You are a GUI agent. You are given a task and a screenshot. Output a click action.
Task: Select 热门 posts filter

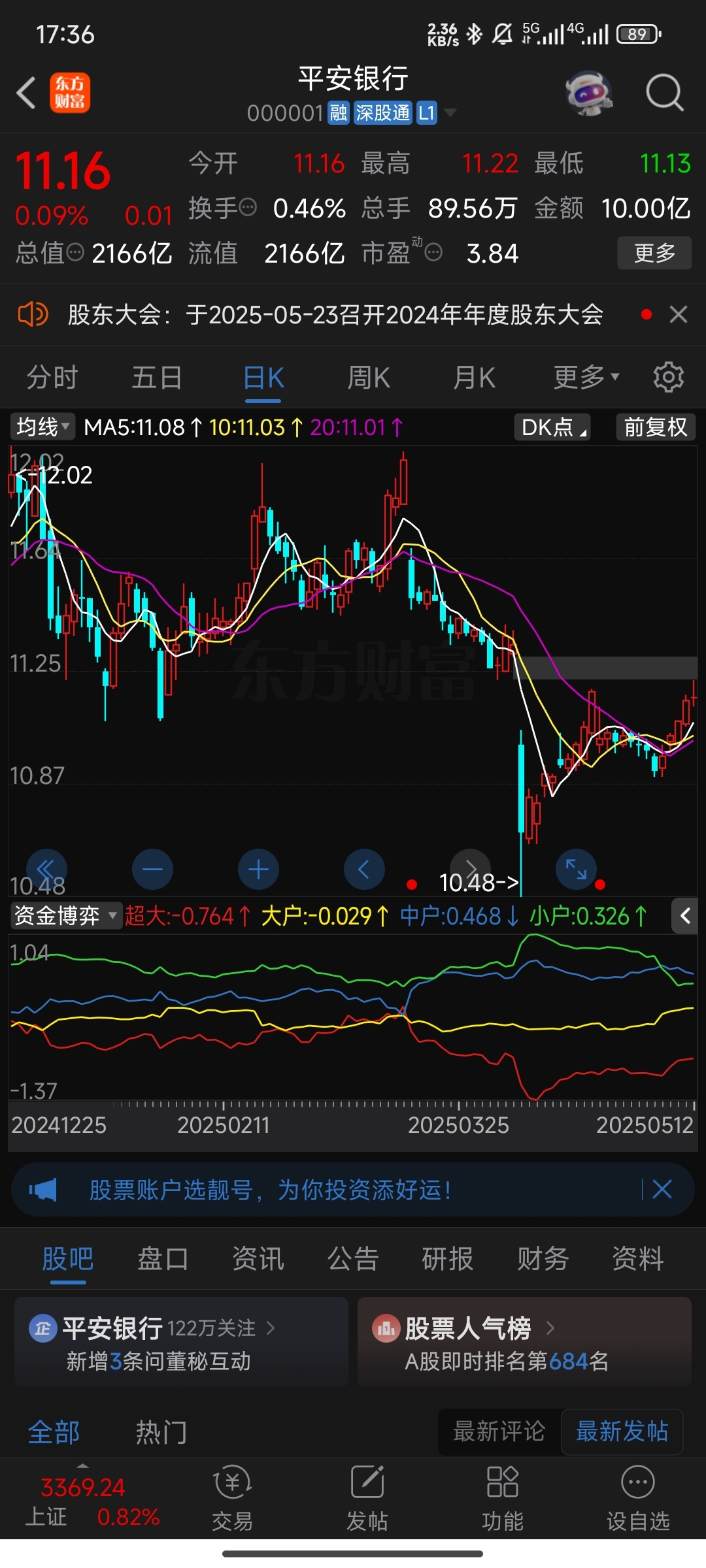(161, 1431)
